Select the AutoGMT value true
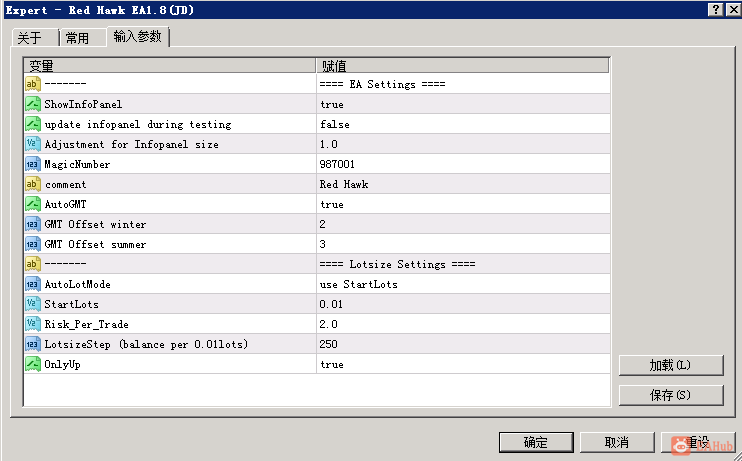742x461 pixels. (332, 204)
